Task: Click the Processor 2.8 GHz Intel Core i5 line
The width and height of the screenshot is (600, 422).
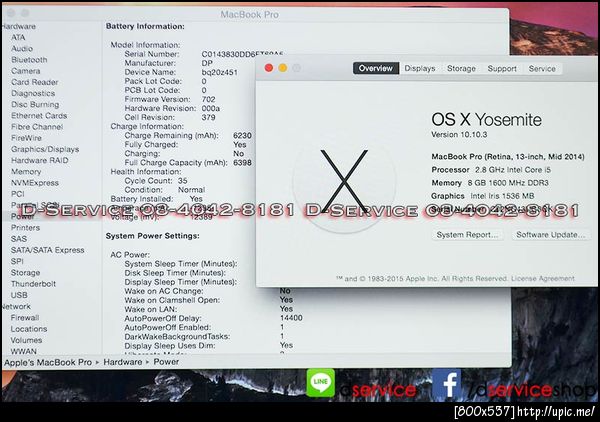Action: click(491, 169)
